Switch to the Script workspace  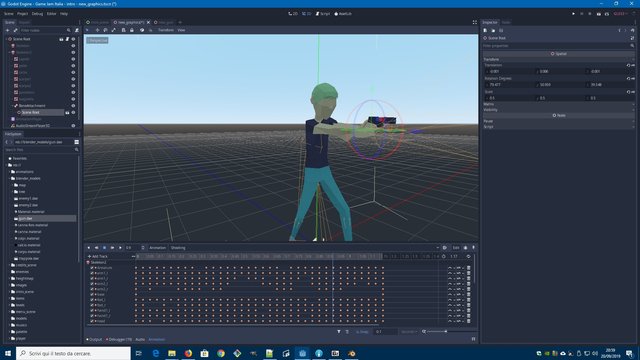(x=323, y=13)
